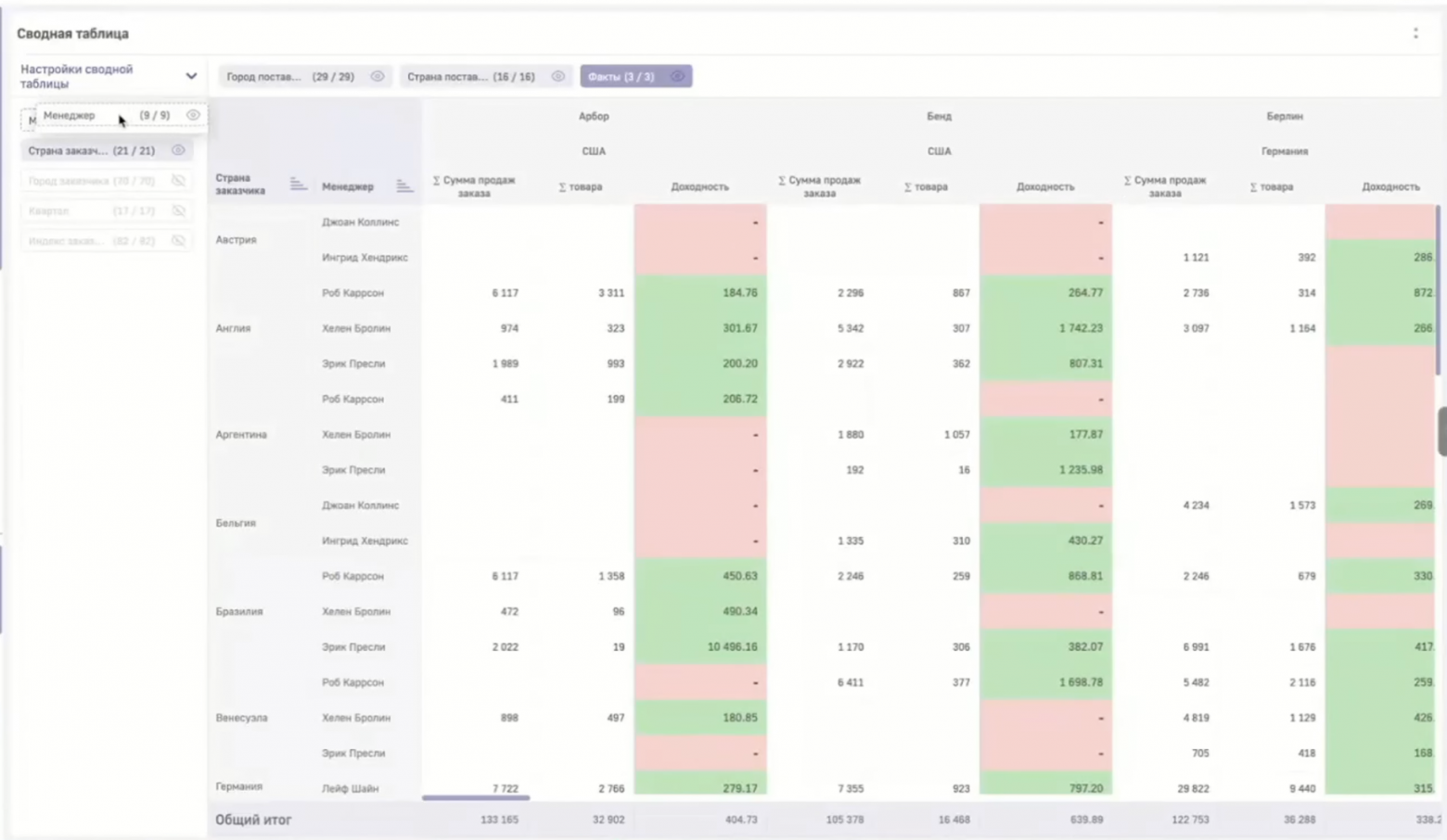Select the Факты (3 / 3) chip
This screenshot has width=1447, height=840.
(621, 77)
